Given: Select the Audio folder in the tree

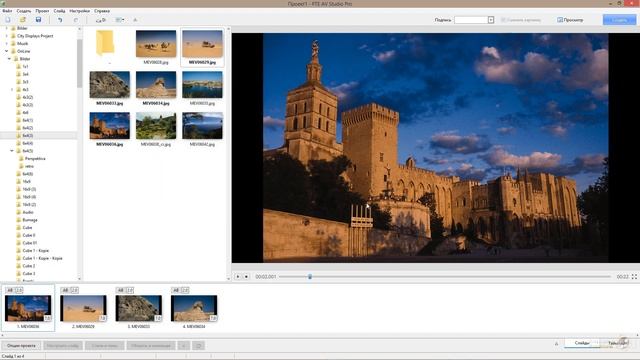Looking at the screenshot, I should click(x=28, y=212).
